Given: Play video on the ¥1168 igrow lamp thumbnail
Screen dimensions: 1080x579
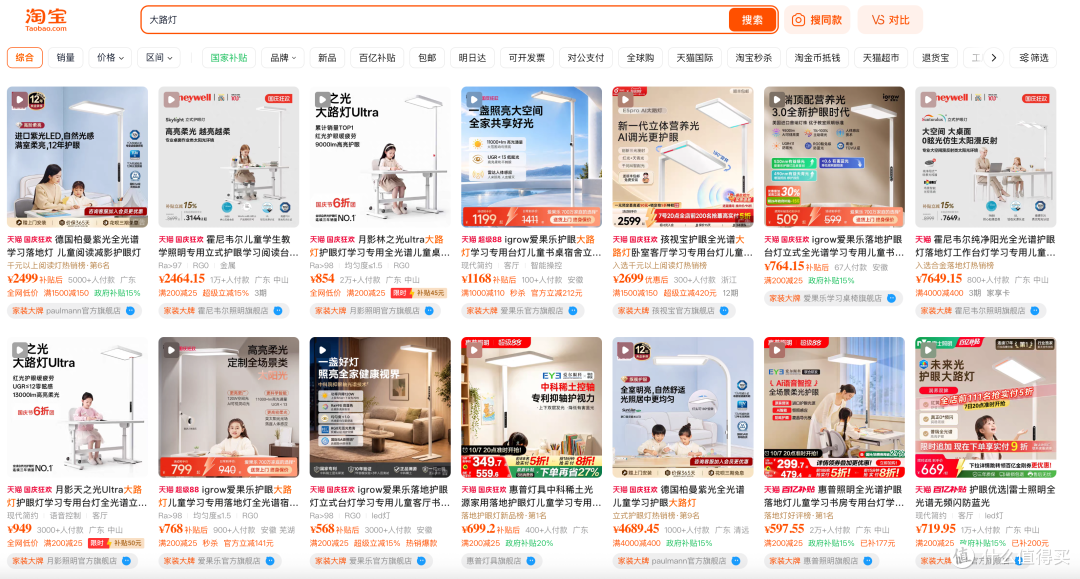Looking at the screenshot, I should (x=474, y=100).
